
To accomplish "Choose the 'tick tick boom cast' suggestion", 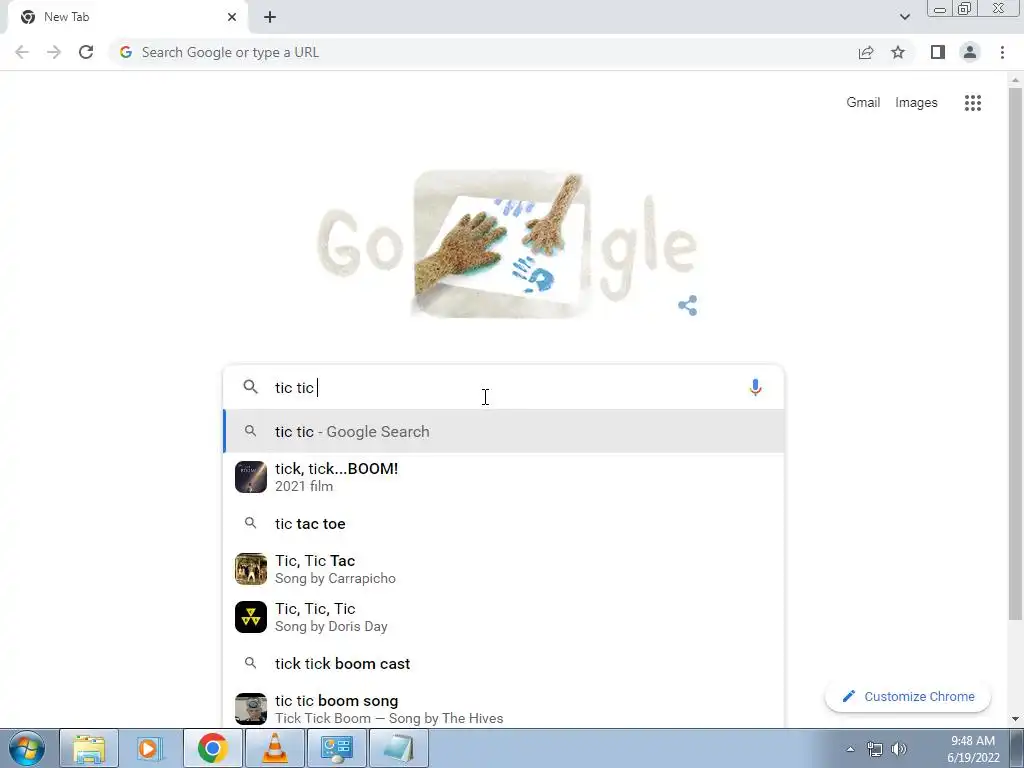I will tap(504, 664).
